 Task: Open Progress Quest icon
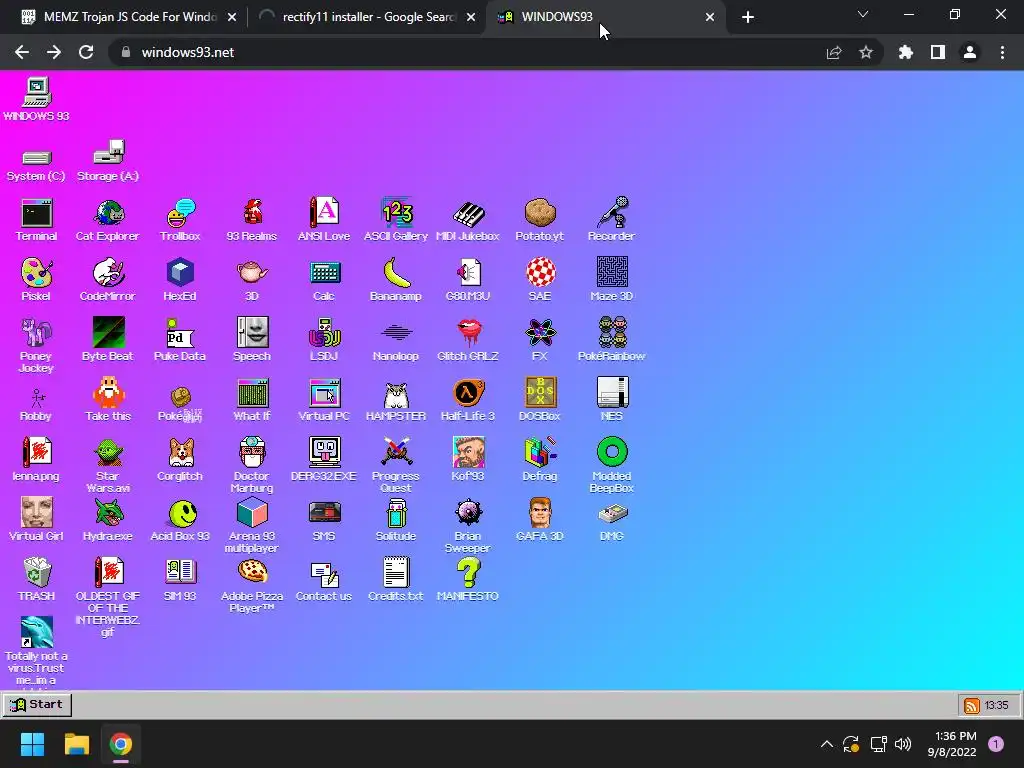[396, 466]
